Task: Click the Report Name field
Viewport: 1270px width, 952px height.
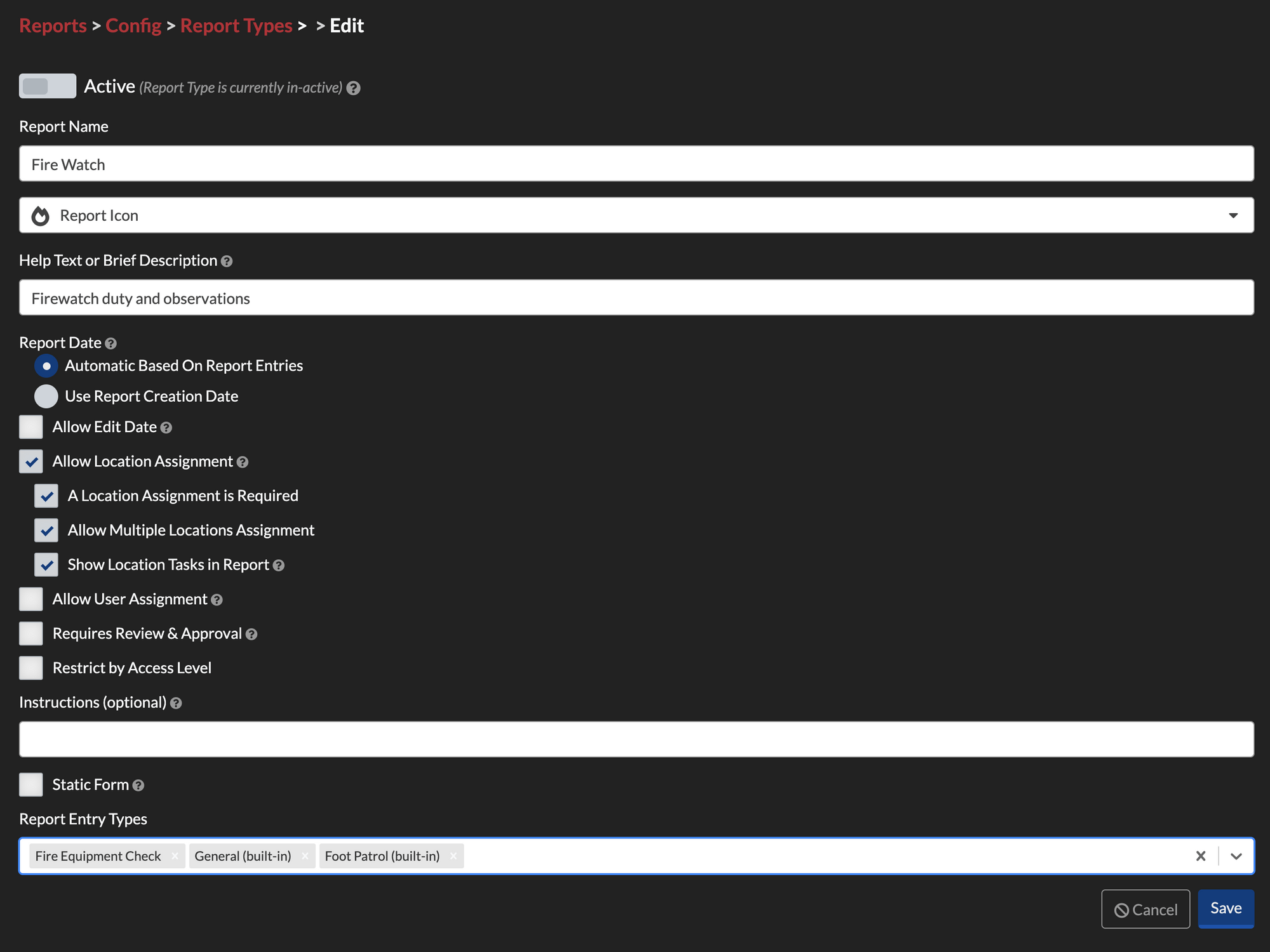Action: pyautogui.click(x=636, y=164)
